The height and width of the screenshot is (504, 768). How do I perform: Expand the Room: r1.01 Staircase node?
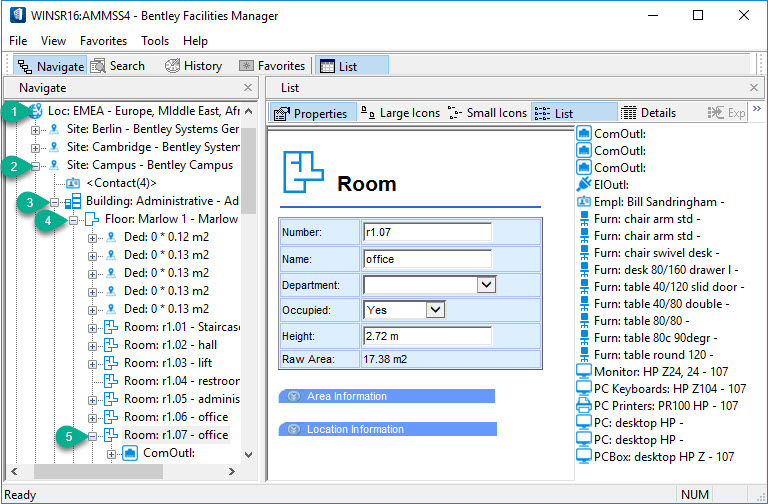92,328
